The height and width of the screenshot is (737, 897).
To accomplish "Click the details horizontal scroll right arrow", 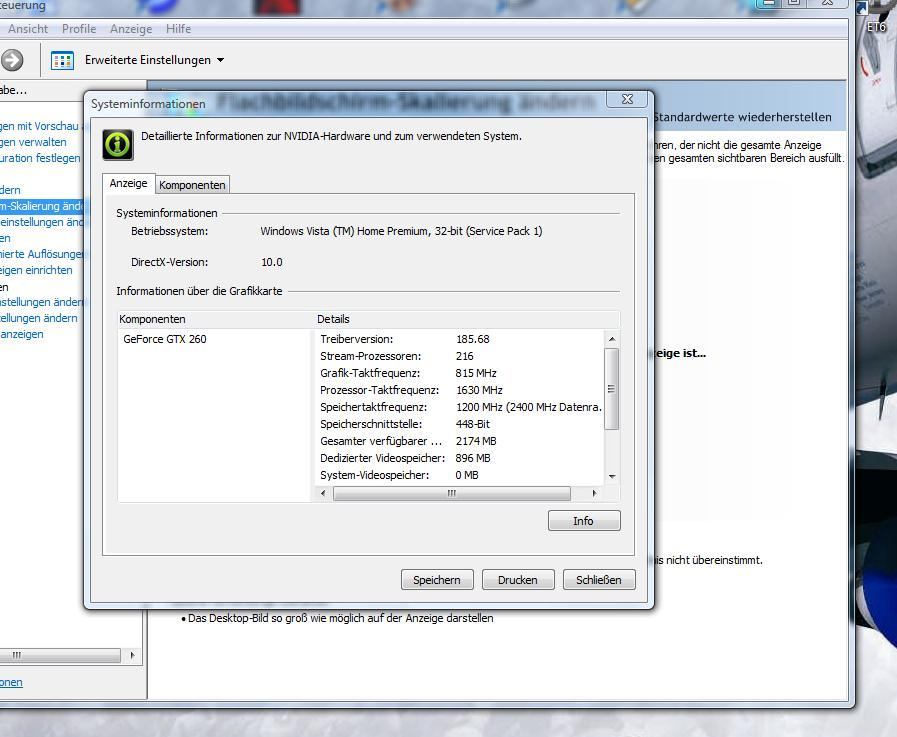I will click(594, 493).
